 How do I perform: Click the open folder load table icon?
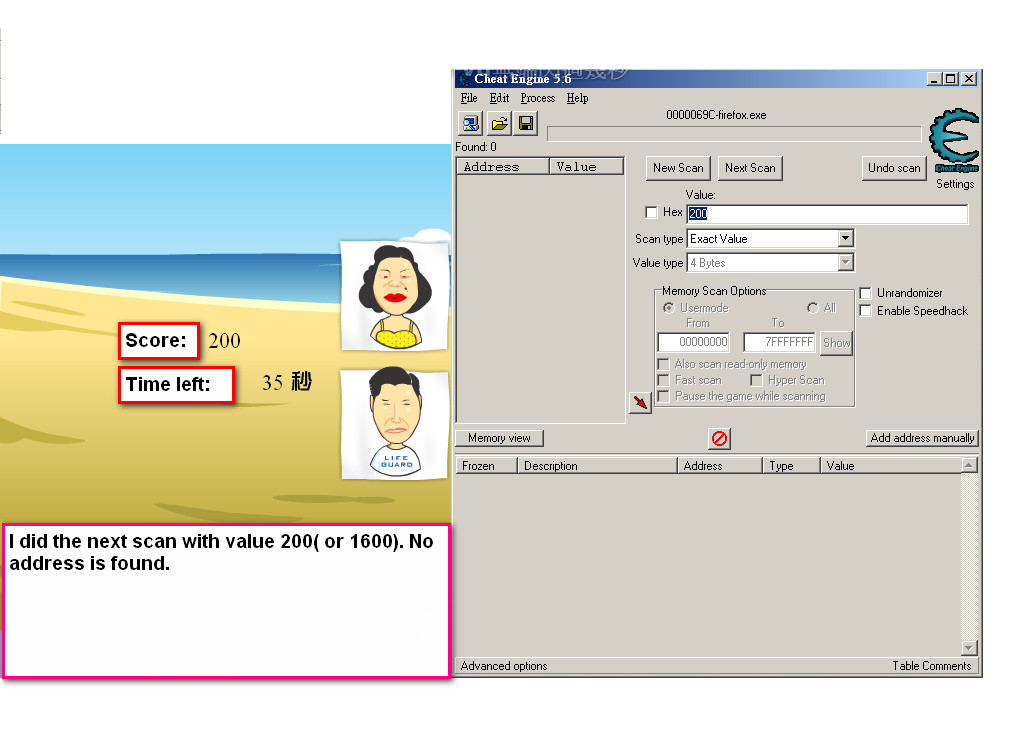click(498, 123)
